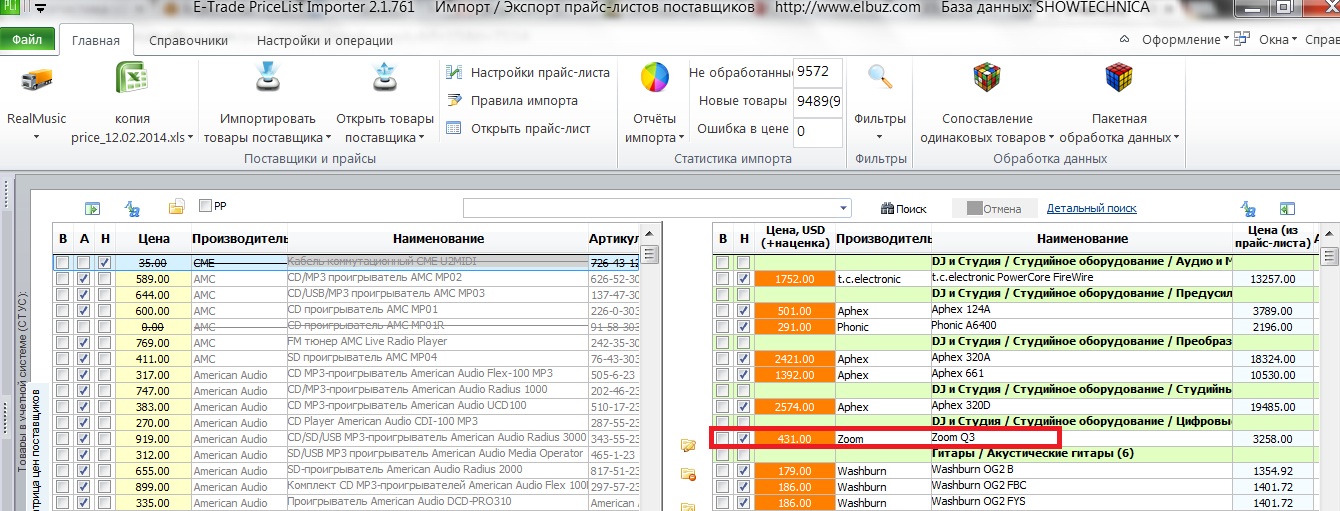Click the Сопоставление одинаковых товаров cube icon
This screenshot has height=511, width=1340.
click(x=987, y=78)
